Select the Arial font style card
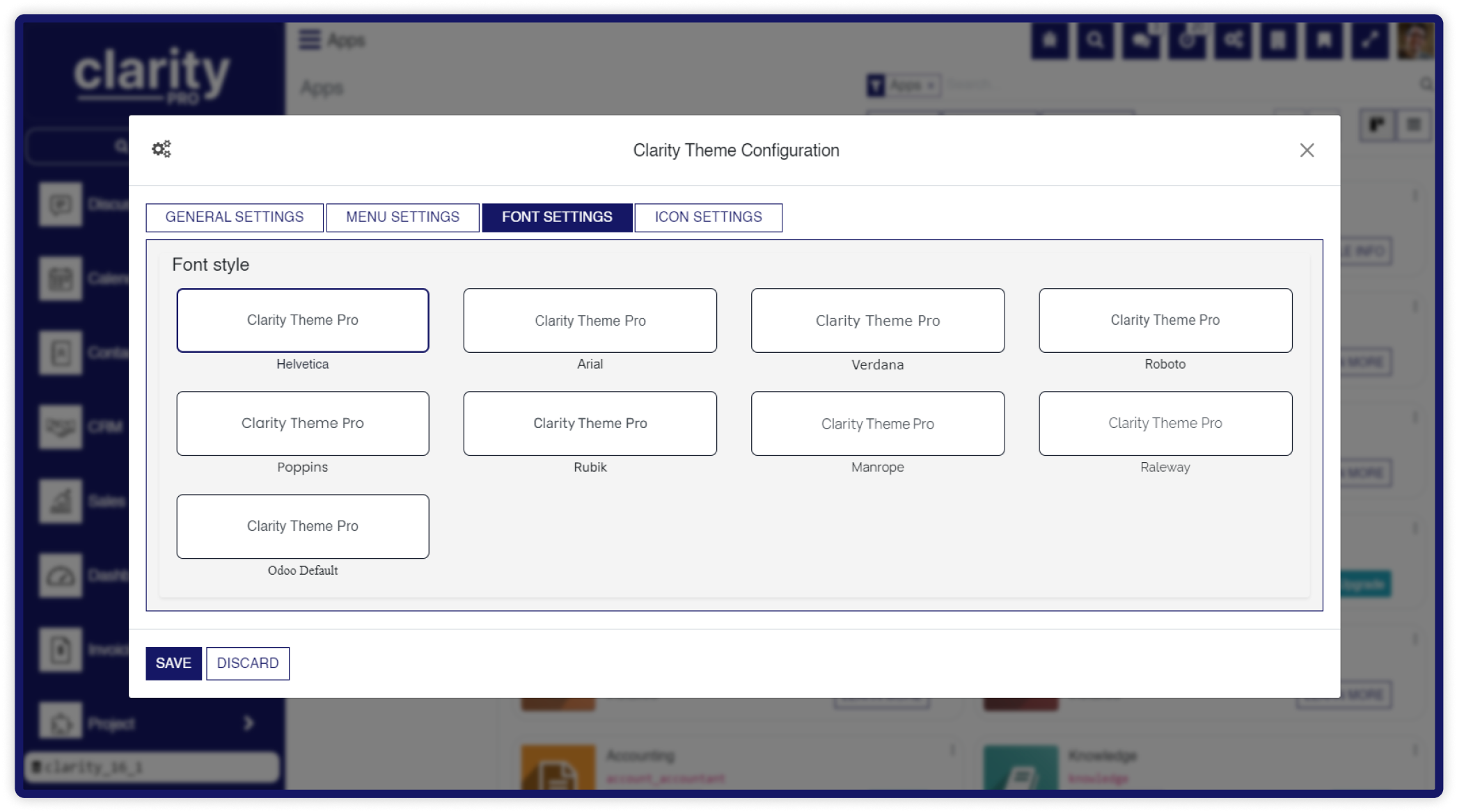 (590, 320)
